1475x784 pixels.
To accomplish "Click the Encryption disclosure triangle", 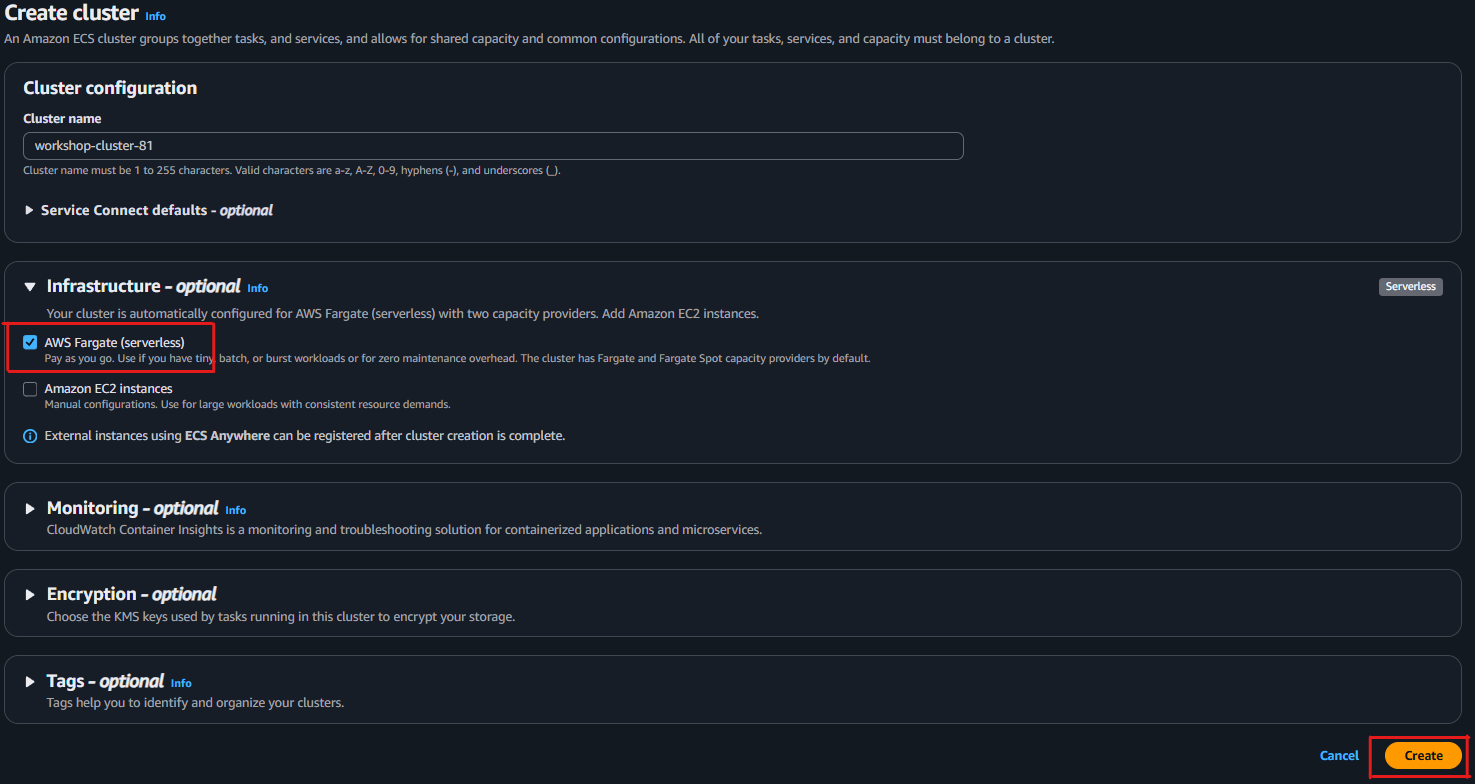I will pos(29,592).
